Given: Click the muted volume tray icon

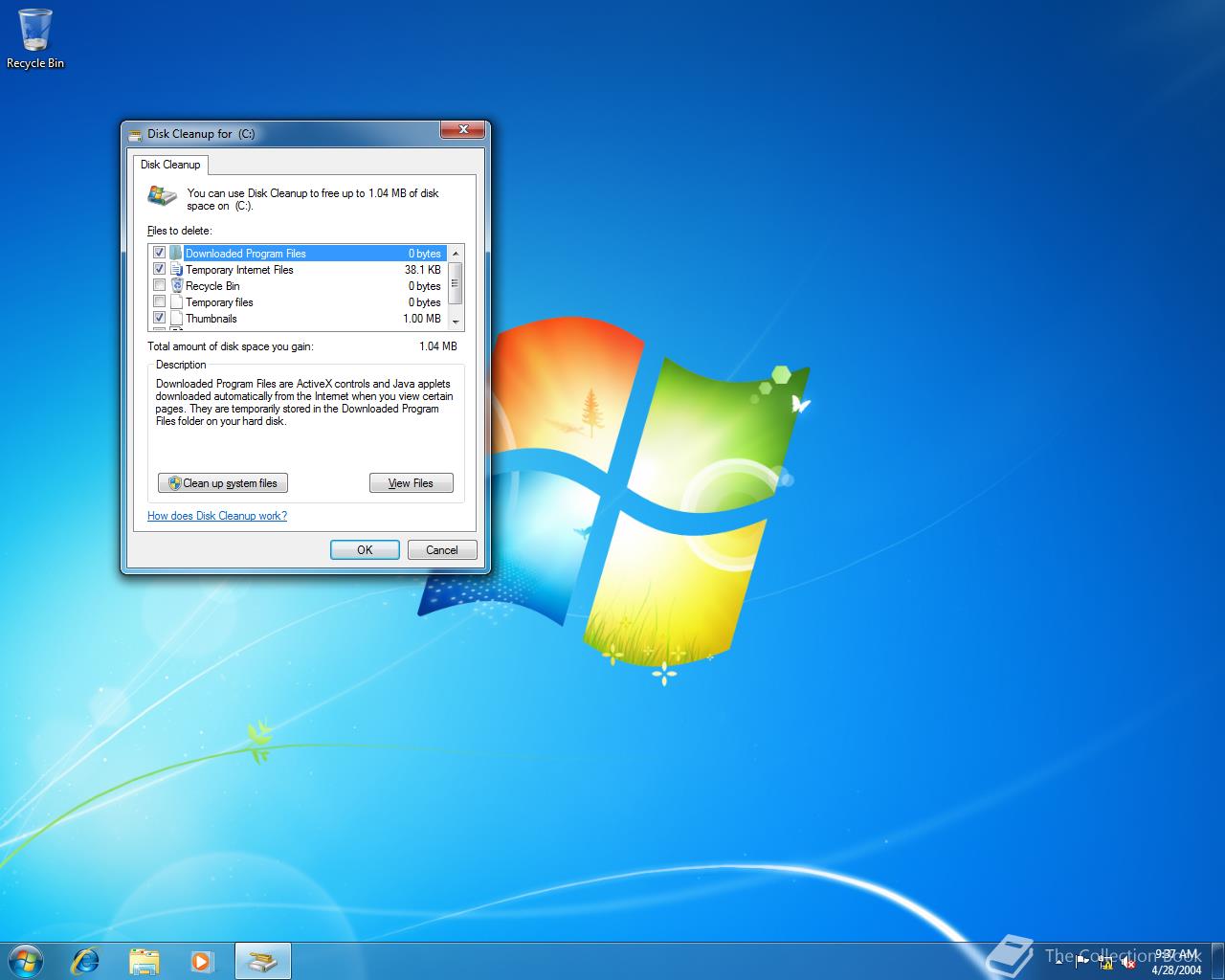Looking at the screenshot, I should pos(1128,963).
